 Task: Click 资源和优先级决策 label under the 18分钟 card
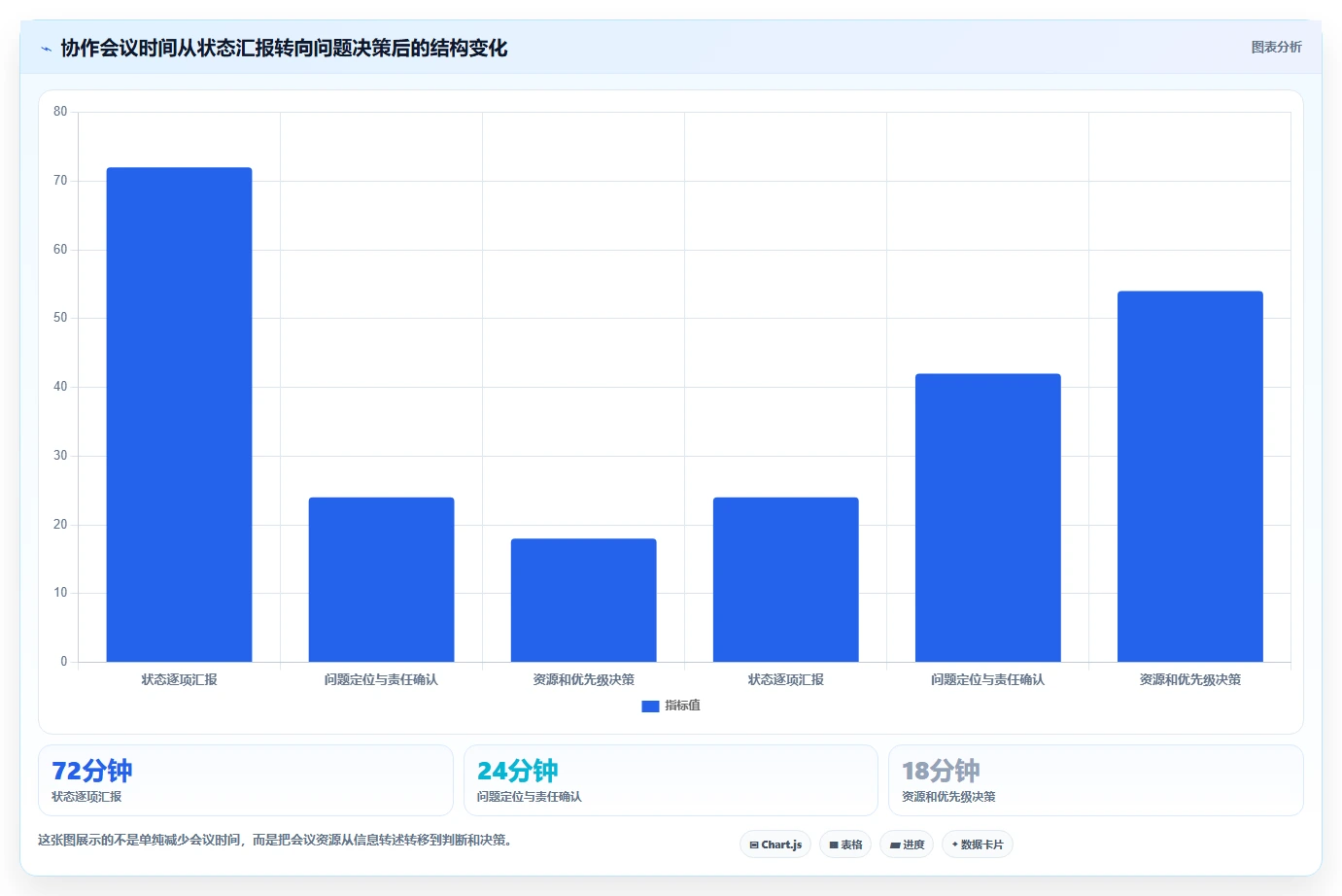click(948, 797)
